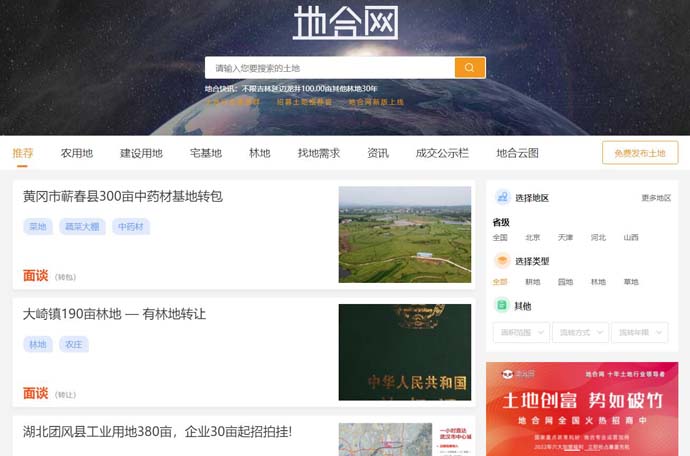Screen dimensions: 690x456
Task: Select 林地 under 选择类型 filter
Action: click(x=598, y=282)
